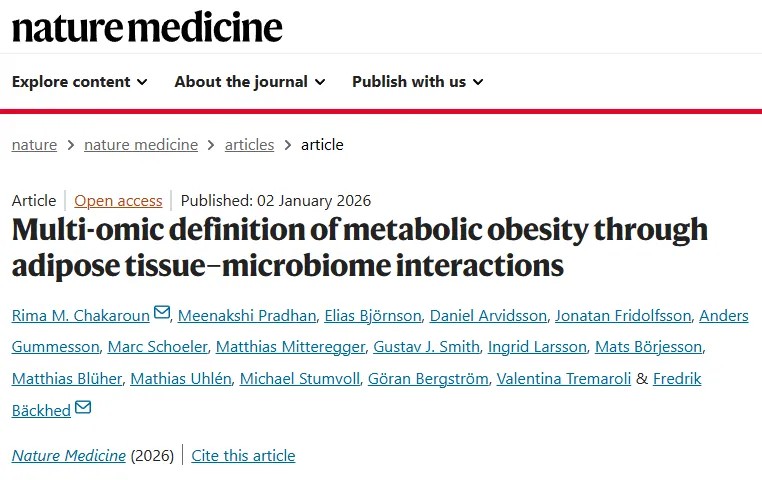Expand the Publish with us dropdown
Screen dimensions: 762x481
417,82
